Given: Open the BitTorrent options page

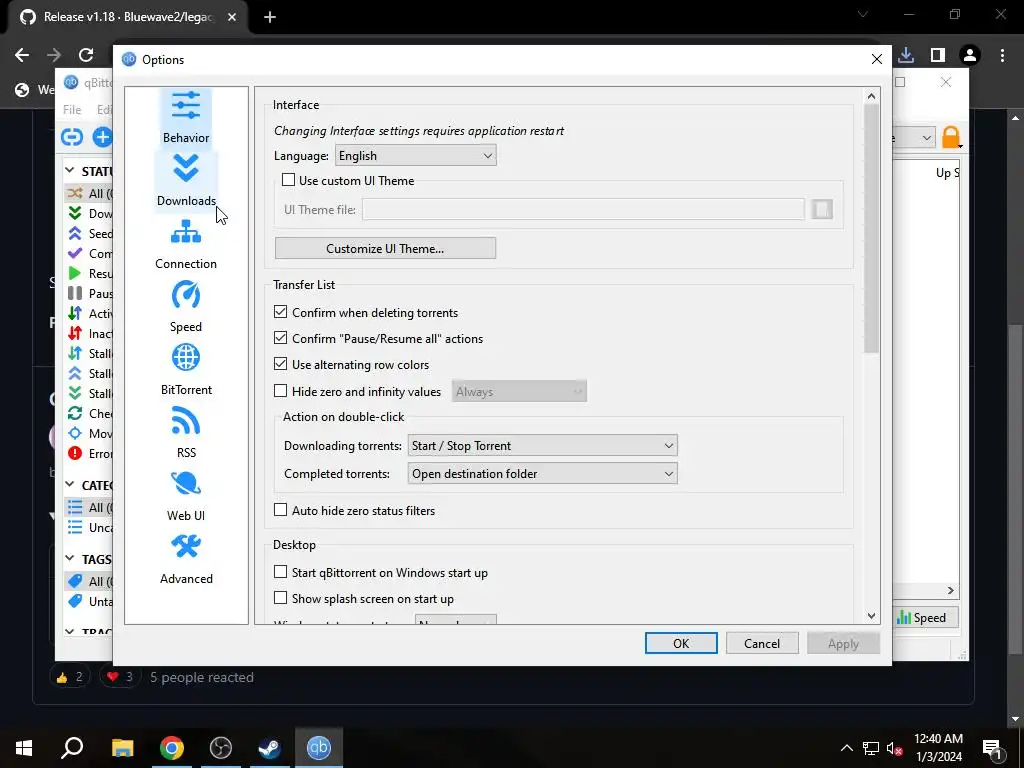Looking at the screenshot, I should [x=186, y=370].
